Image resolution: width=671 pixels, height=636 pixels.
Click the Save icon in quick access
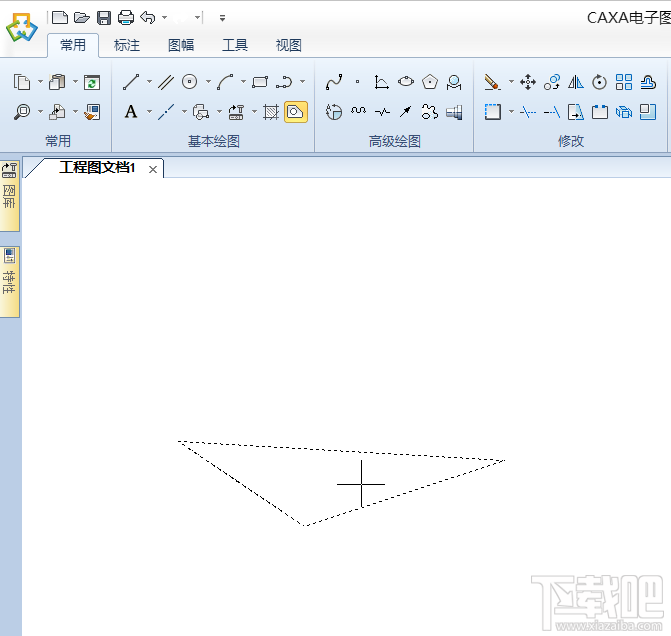(104, 17)
